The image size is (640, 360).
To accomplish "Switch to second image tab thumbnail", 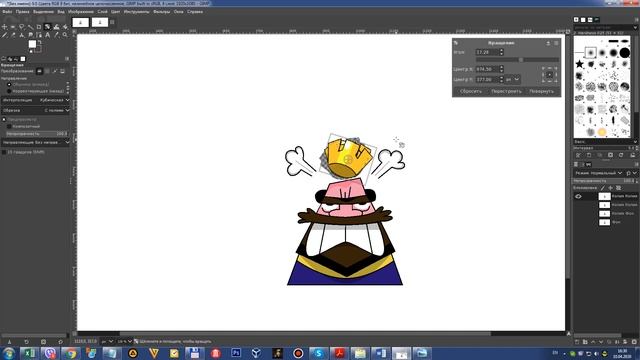I will point(100,22).
